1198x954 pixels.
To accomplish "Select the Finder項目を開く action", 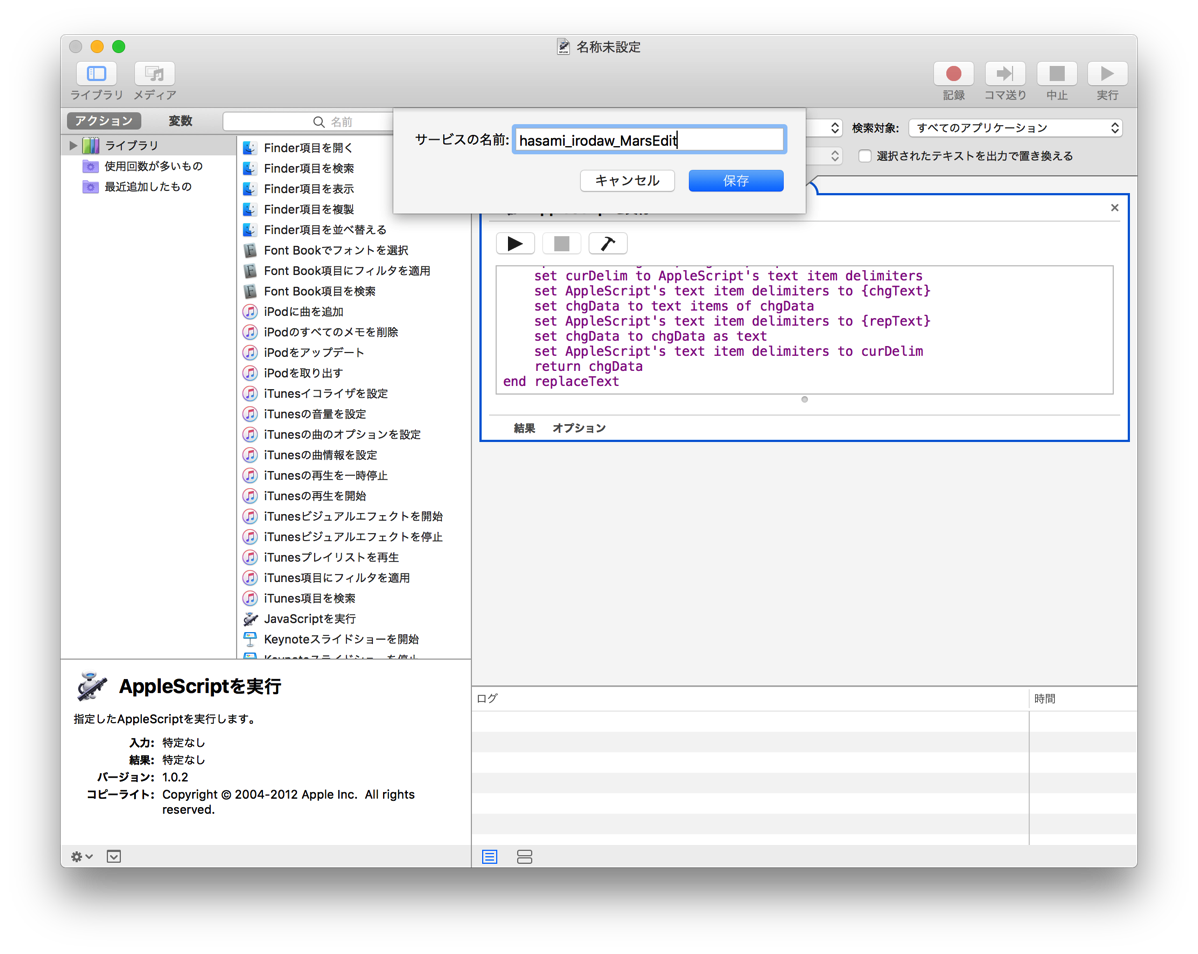I will click(x=308, y=148).
